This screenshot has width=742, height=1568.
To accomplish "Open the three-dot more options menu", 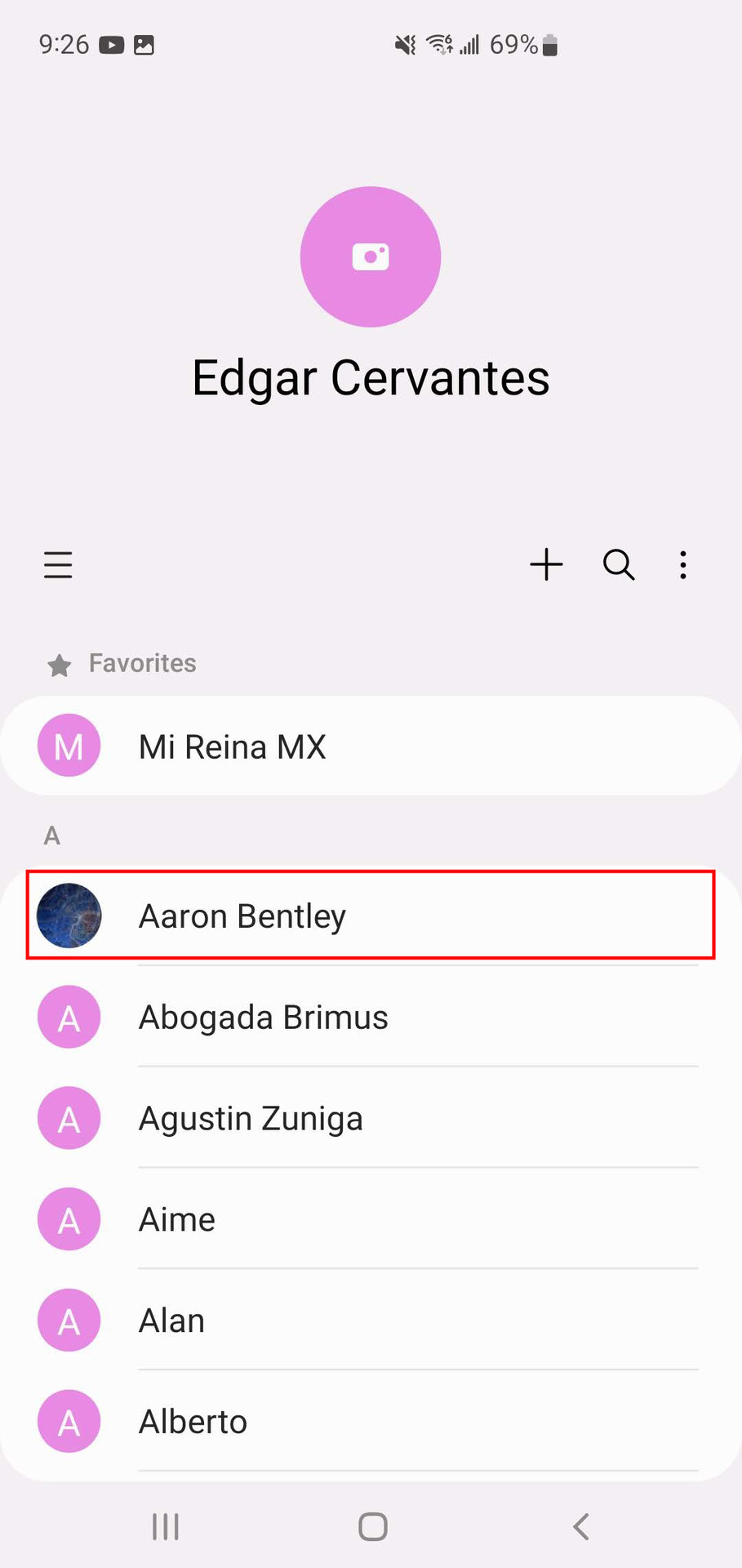I will coord(683,564).
